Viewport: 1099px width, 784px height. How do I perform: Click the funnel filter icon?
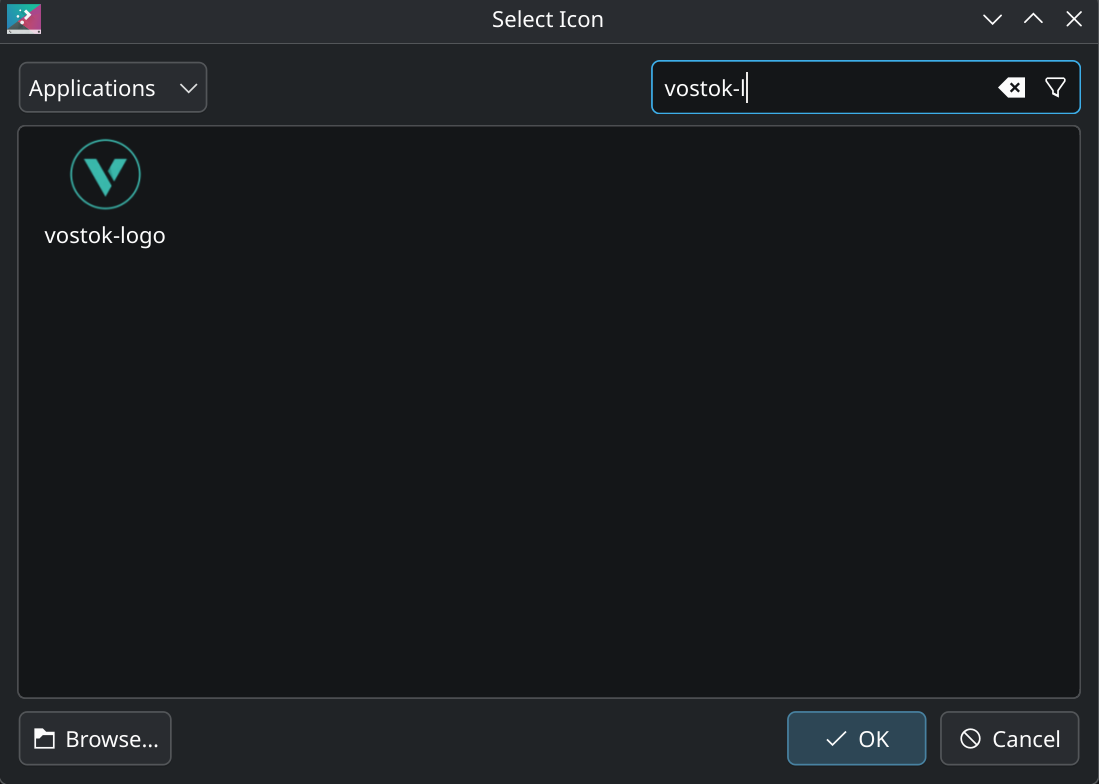[x=1055, y=88]
